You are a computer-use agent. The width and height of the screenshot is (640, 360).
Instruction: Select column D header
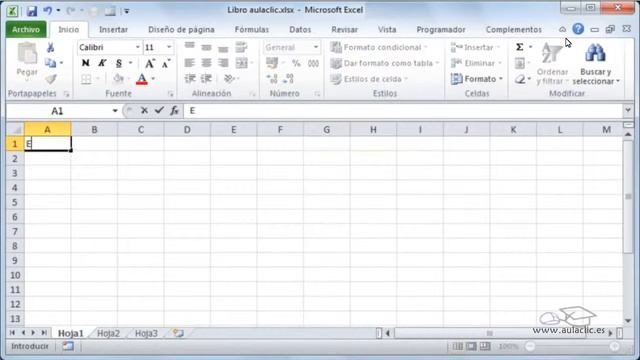point(187,130)
